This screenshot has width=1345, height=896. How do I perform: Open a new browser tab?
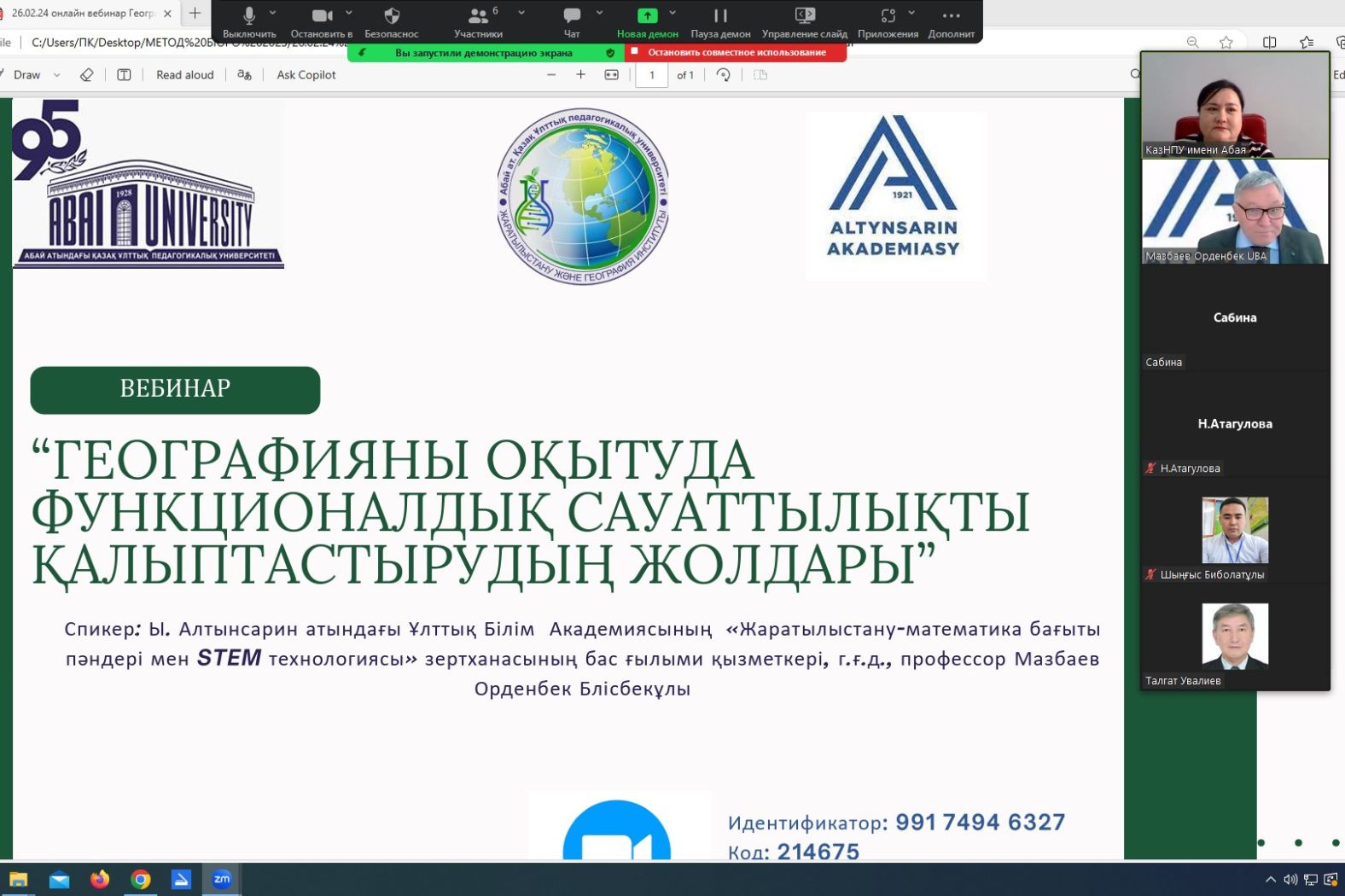[x=195, y=14]
